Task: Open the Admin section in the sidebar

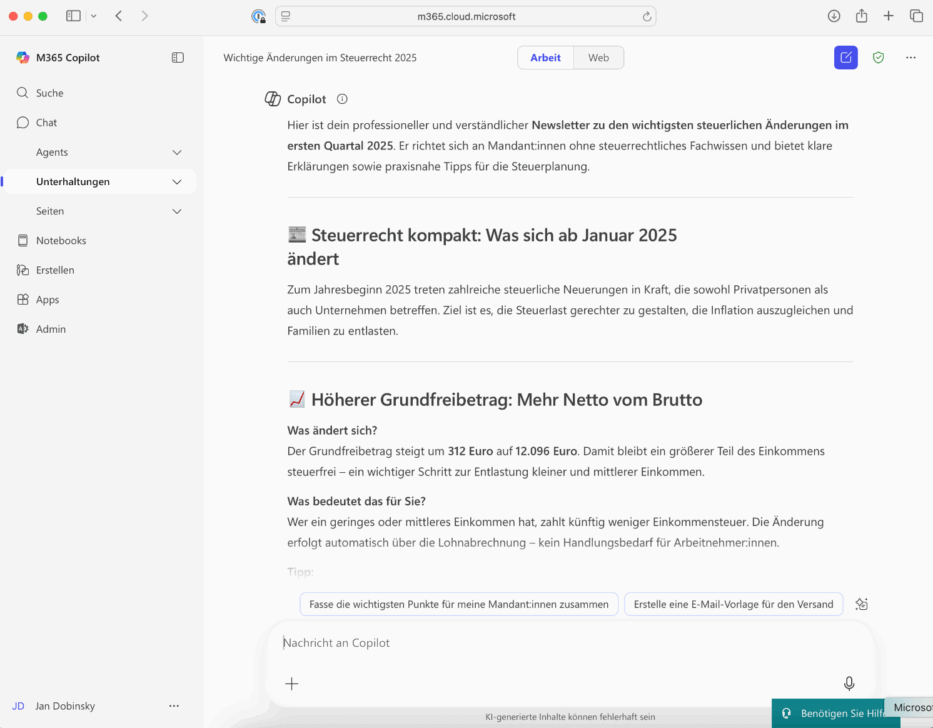Action: 48,328
